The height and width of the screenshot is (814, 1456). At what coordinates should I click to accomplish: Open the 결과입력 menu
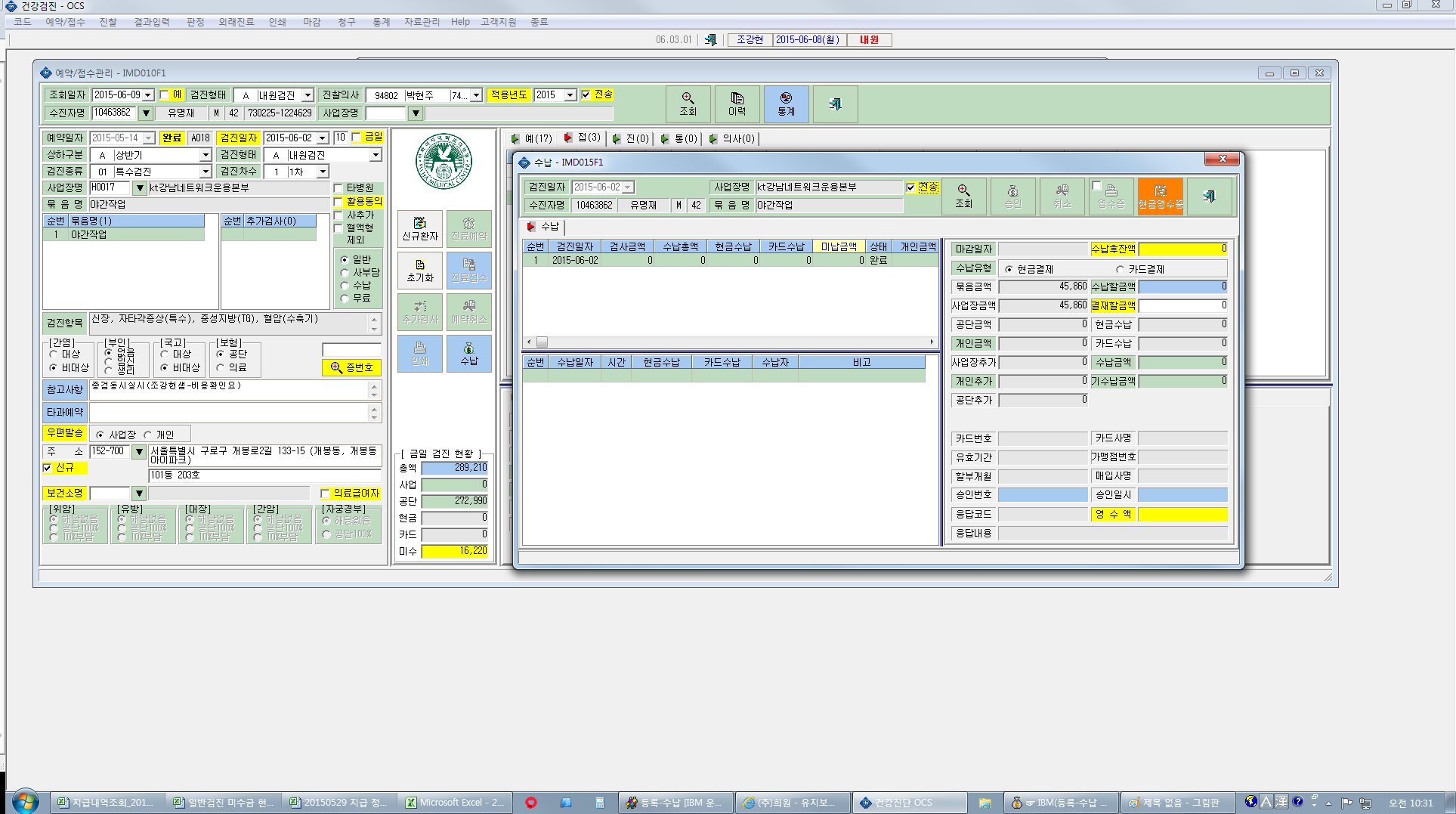coord(151,22)
